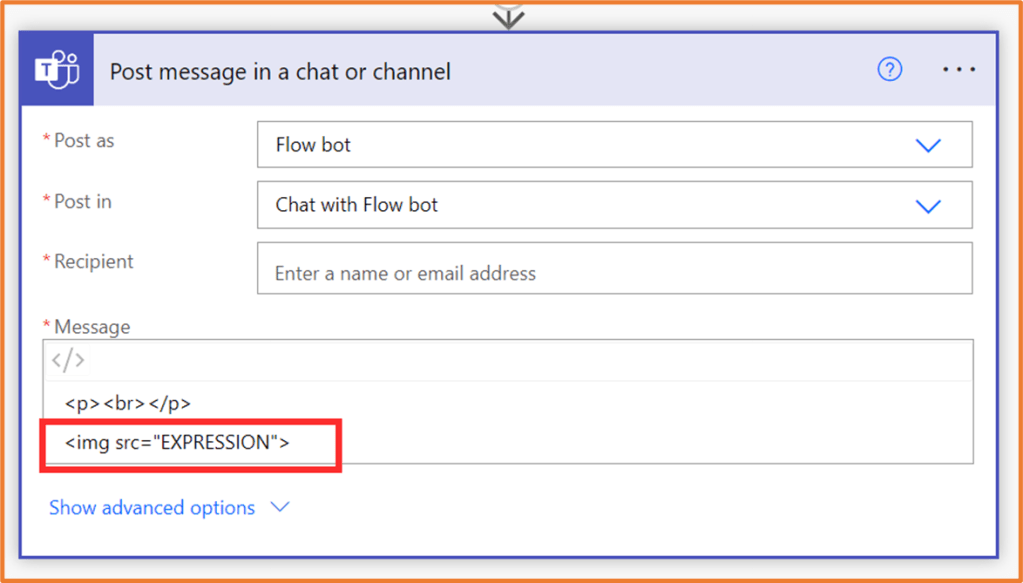Click the Show advanced options link
1023x583 pixels.
152,508
